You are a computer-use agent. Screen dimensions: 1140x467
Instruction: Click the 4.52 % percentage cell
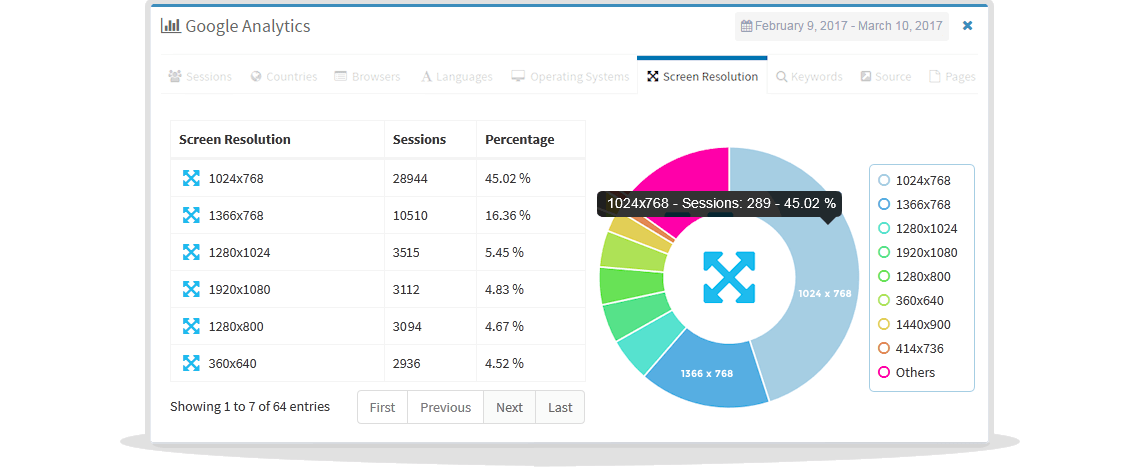click(531, 363)
